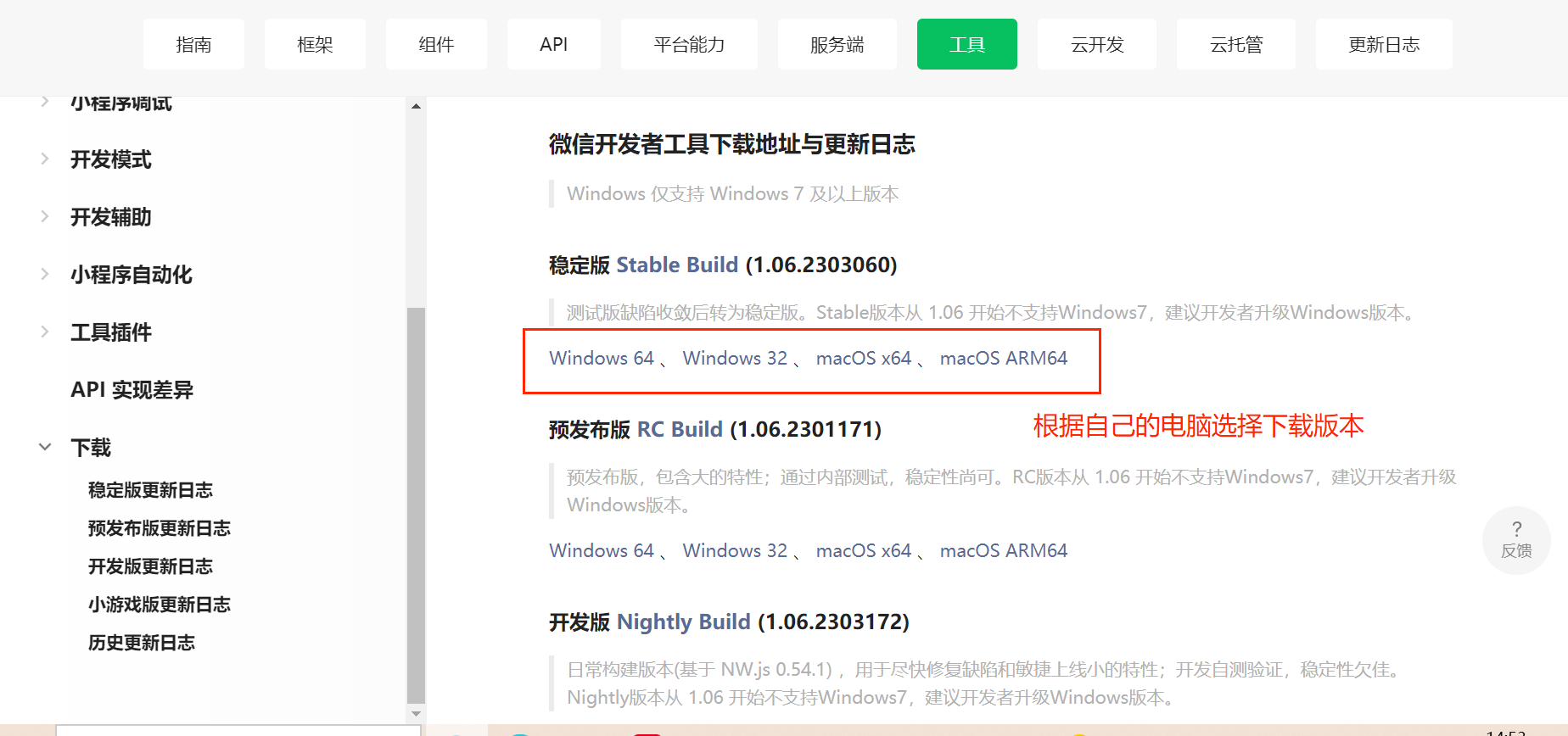Open the 更新日志 tab
The width and height of the screenshot is (1568, 736).
coord(1384,44)
